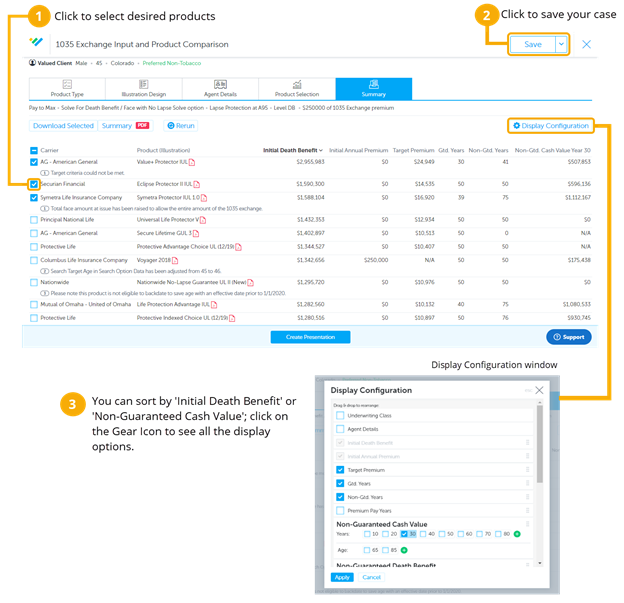Uncheck Symetra Life Insurance Company checkbox
The image size is (624, 603).
(x=34, y=198)
